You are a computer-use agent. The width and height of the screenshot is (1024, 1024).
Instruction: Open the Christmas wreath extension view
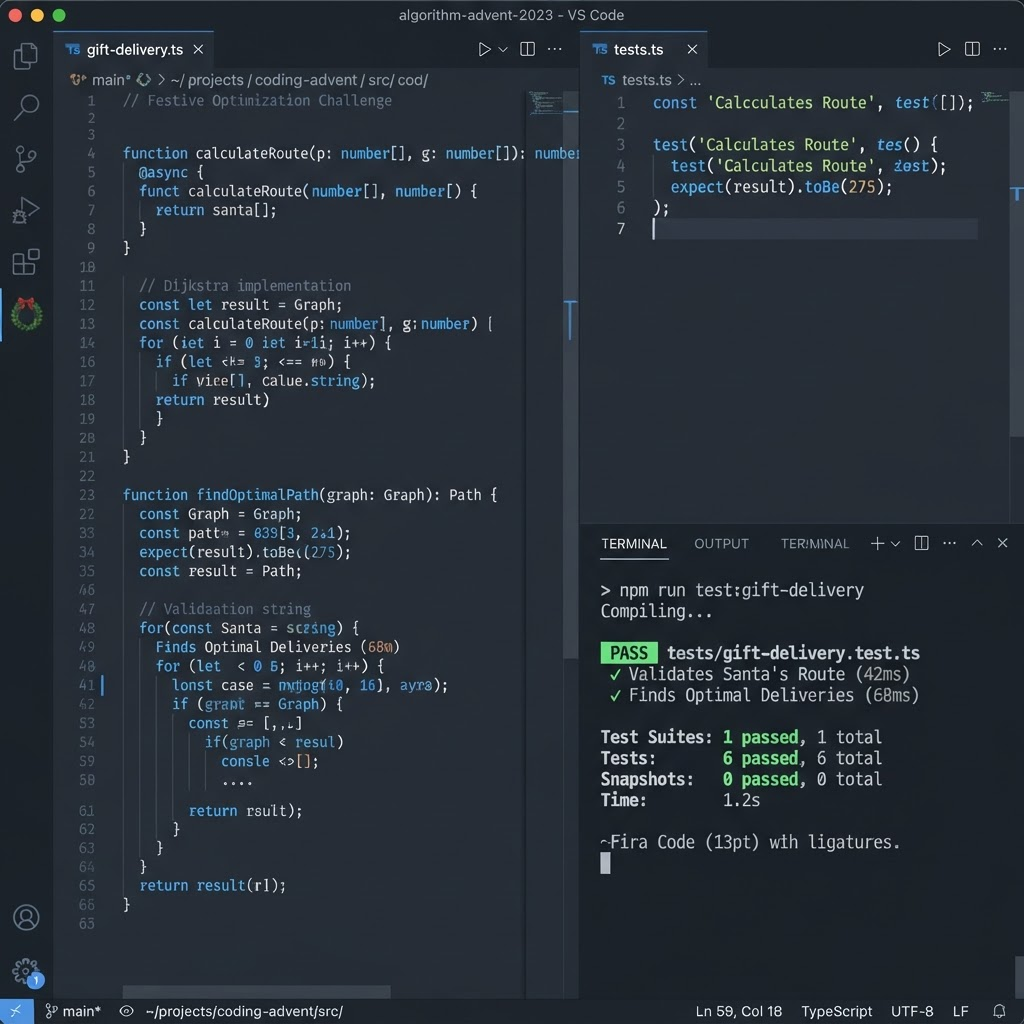click(26, 314)
